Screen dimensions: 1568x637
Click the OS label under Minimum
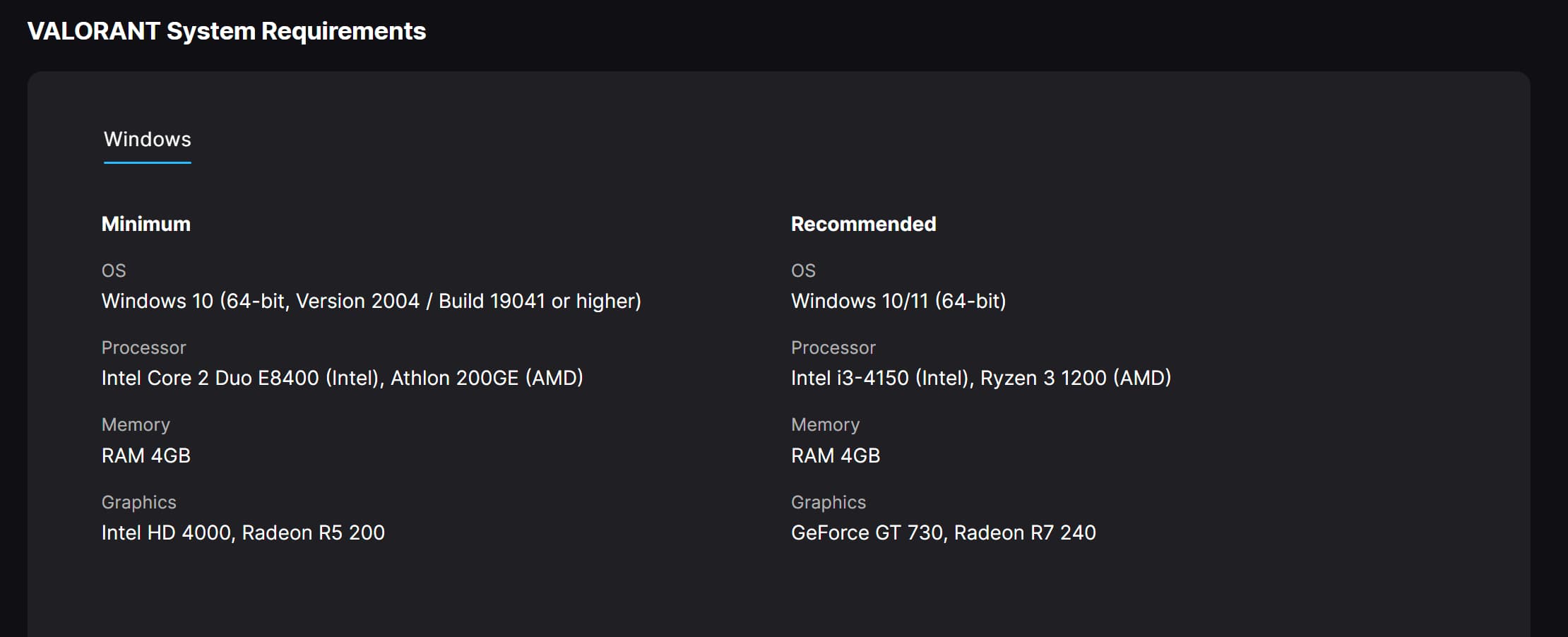point(114,270)
